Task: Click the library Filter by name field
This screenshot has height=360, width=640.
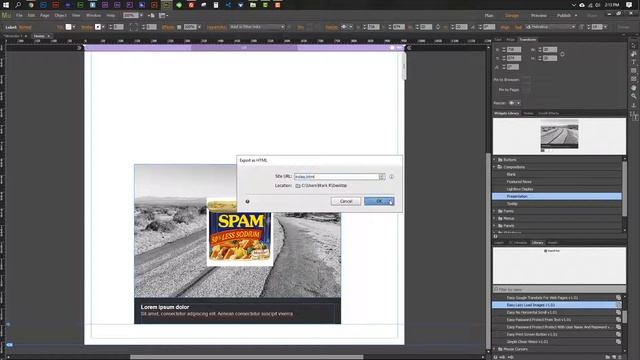Action: point(559,289)
